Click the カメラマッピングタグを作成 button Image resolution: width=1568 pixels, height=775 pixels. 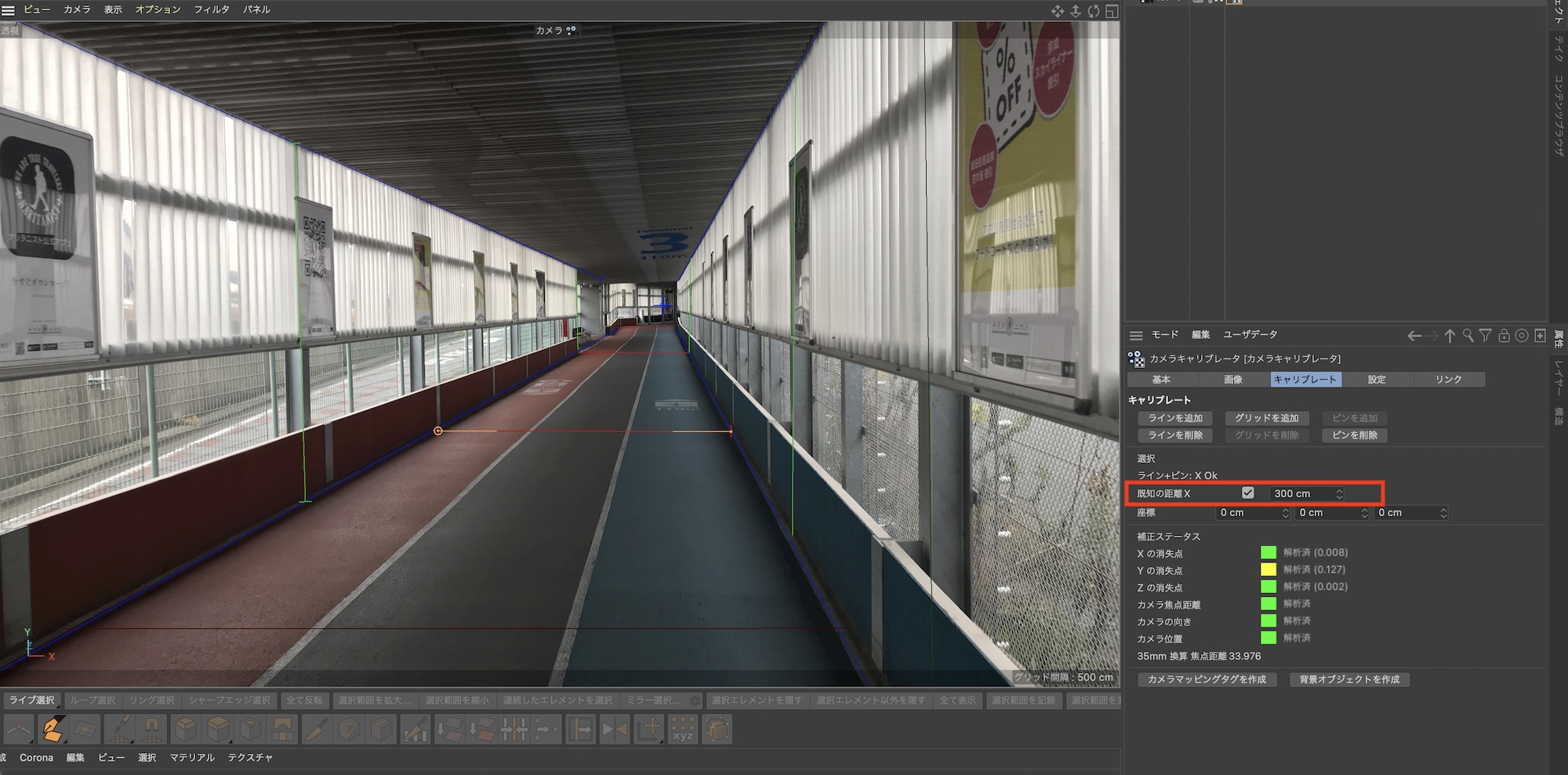[1207, 679]
